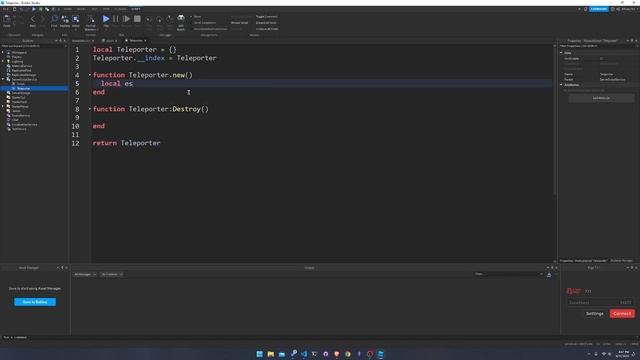
Task: Collapse the Data section in Properties
Action: pyautogui.click(x=561, y=53)
